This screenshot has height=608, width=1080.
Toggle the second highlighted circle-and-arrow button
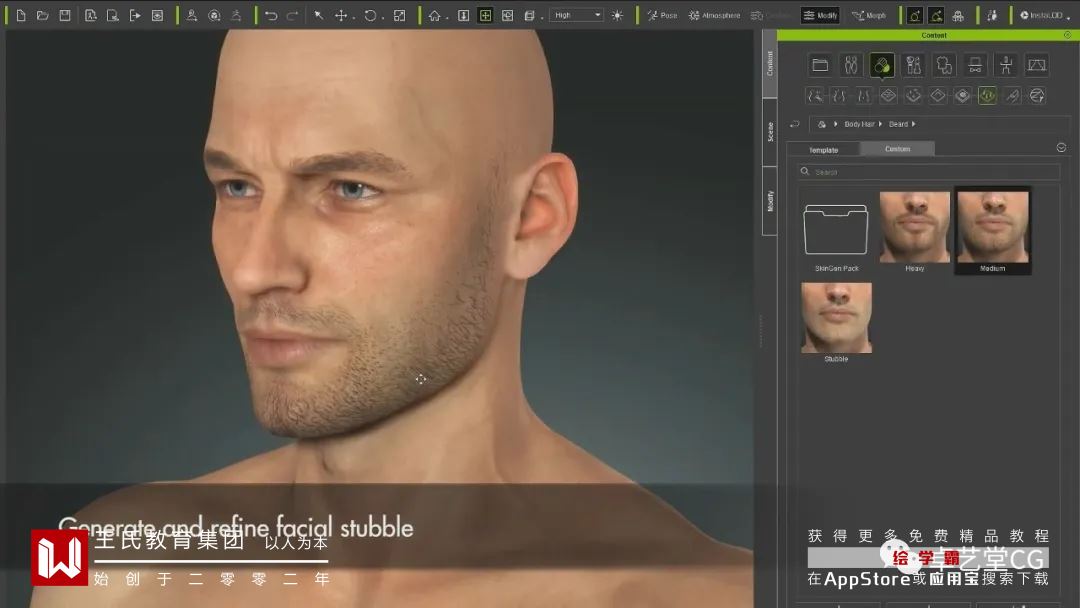click(x=937, y=15)
